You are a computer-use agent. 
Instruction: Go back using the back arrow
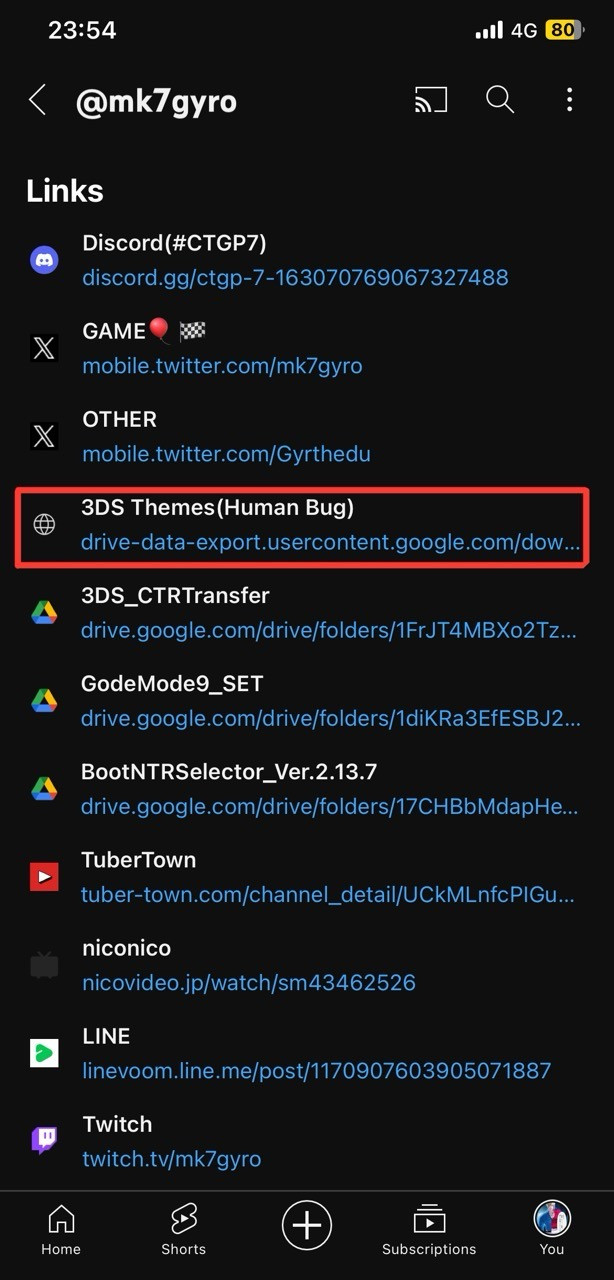[37, 100]
